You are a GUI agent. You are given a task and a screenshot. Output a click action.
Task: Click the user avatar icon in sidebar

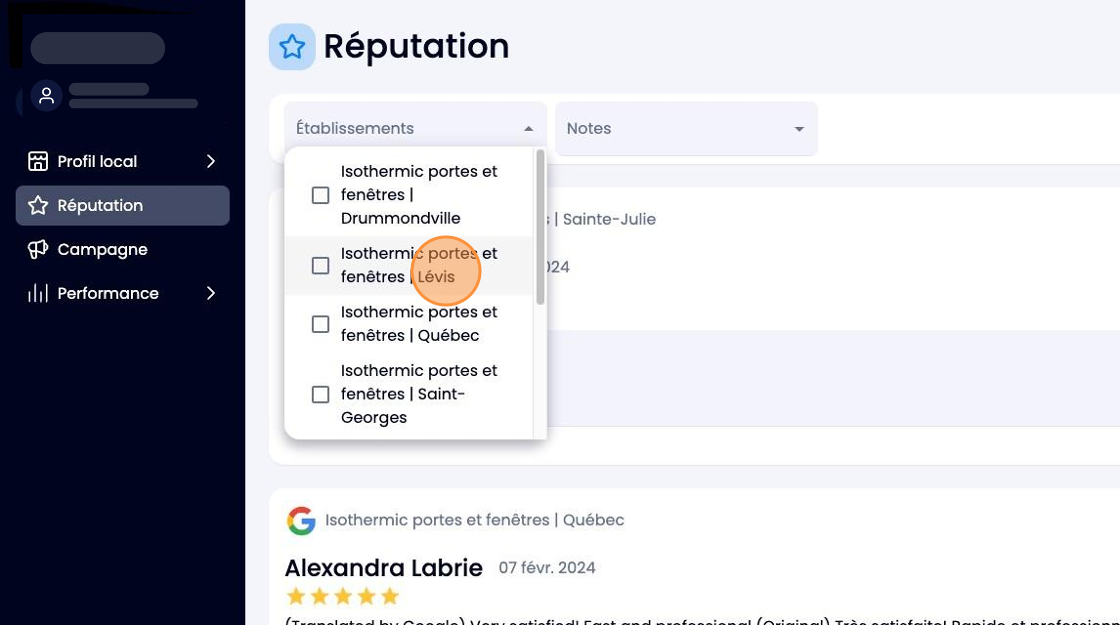click(x=46, y=96)
